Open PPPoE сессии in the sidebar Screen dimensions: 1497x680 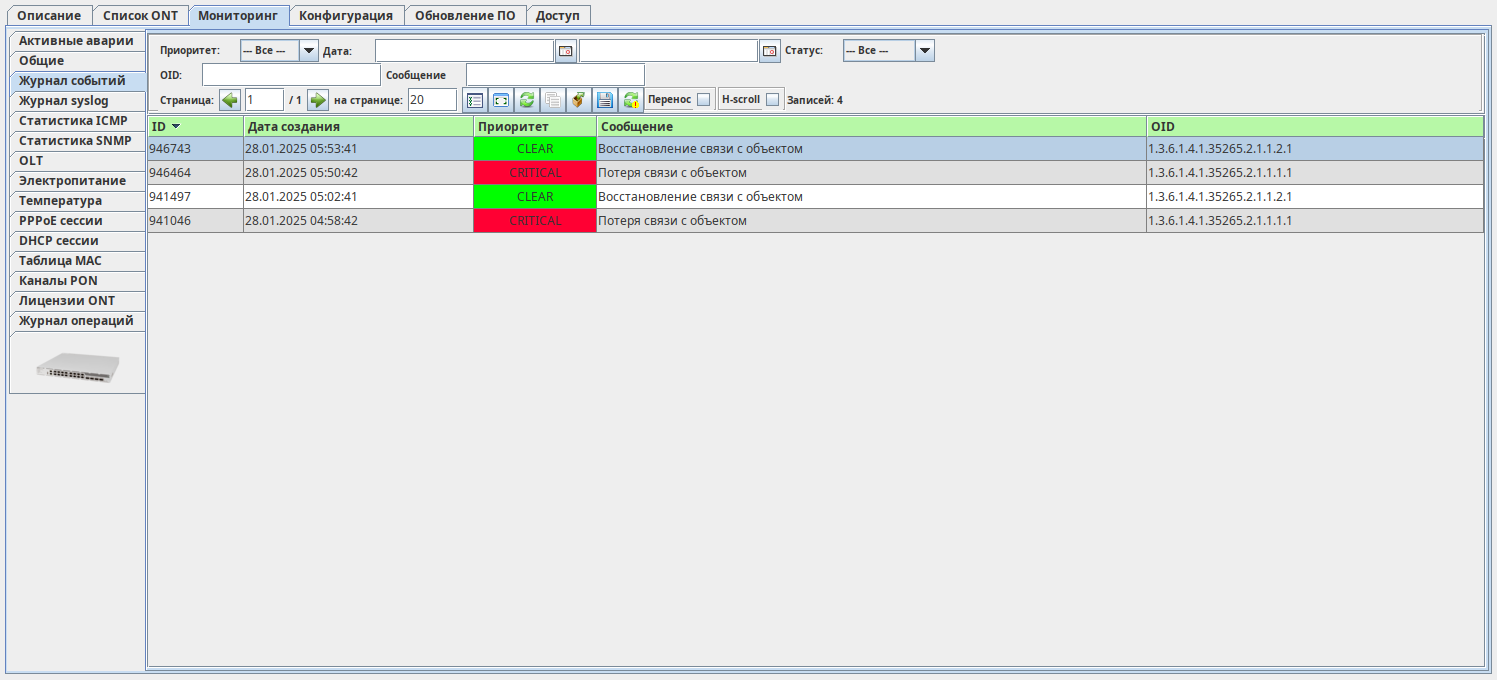point(77,221)
